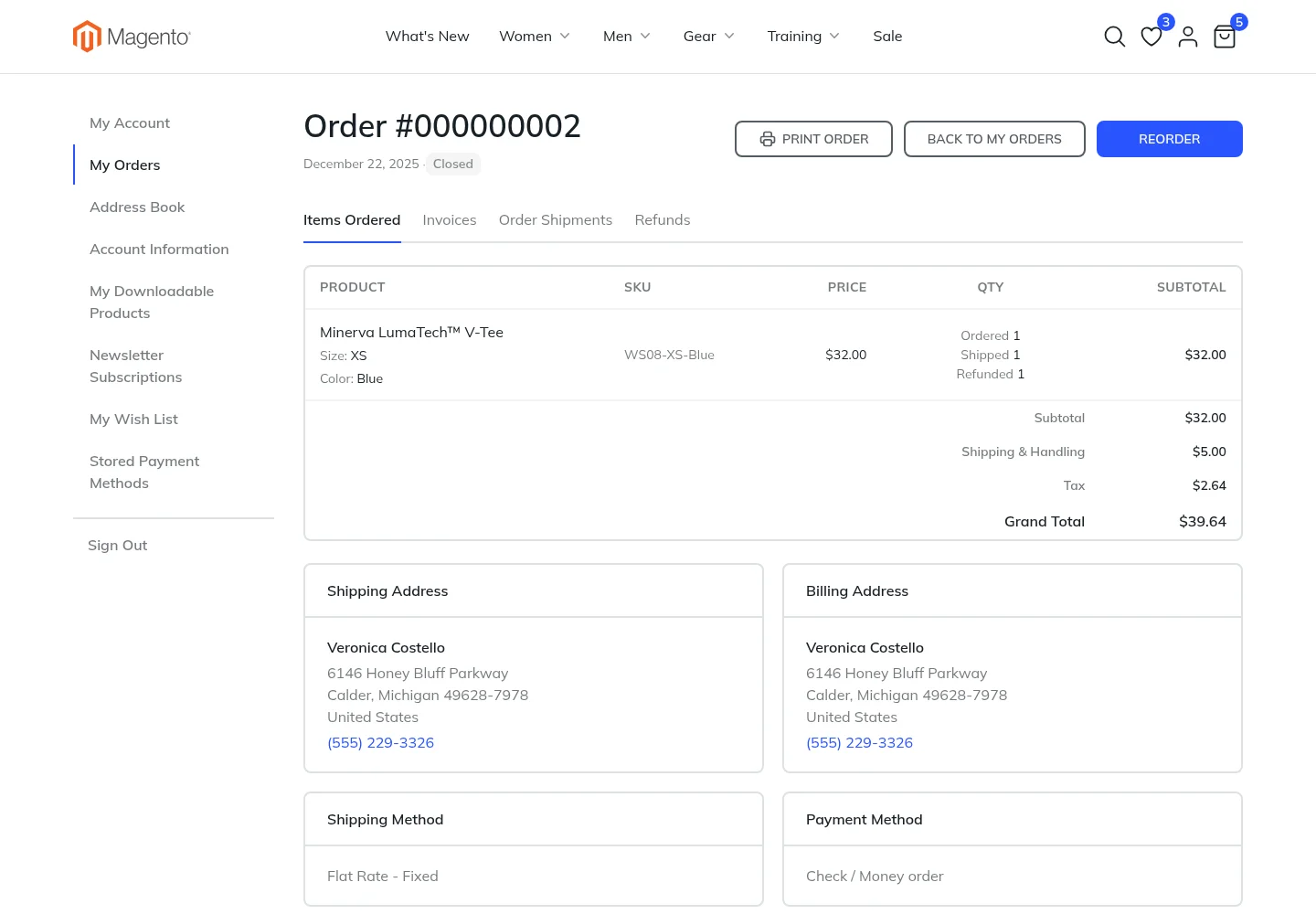Open the account user icon
Image resolution: width=1316 pixels, height=914 pixels.
(x=1188, y=37)
